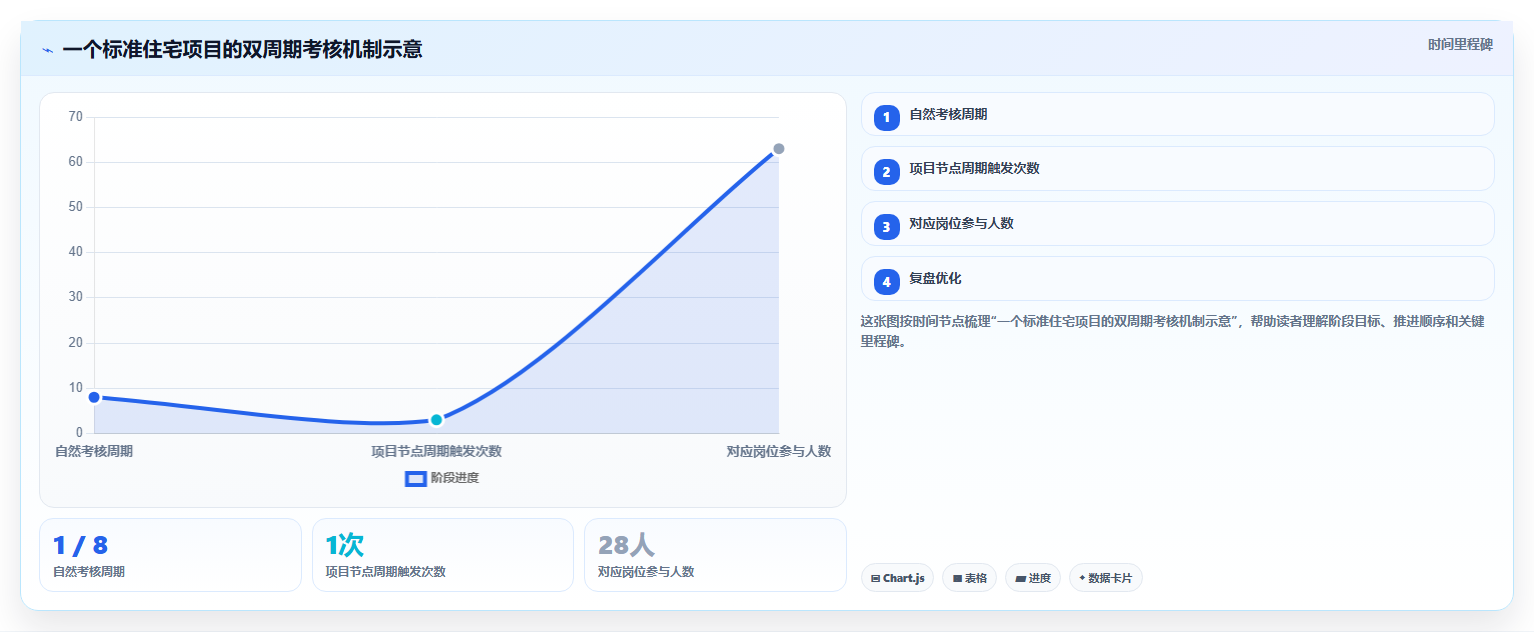Select the 对应岗位参与人数 step row
The image size is (1534, 632).
(1177, 224)
